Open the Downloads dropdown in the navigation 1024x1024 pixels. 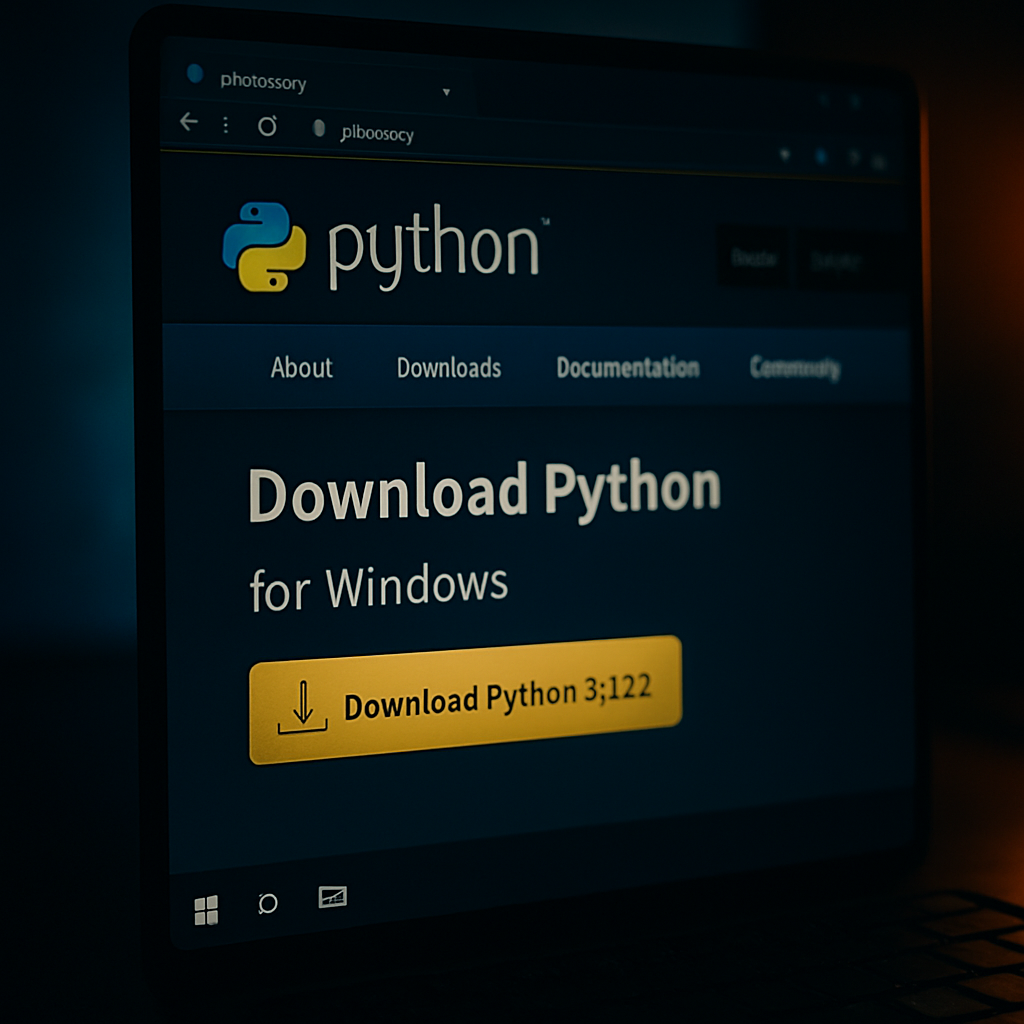click(450, 368)
